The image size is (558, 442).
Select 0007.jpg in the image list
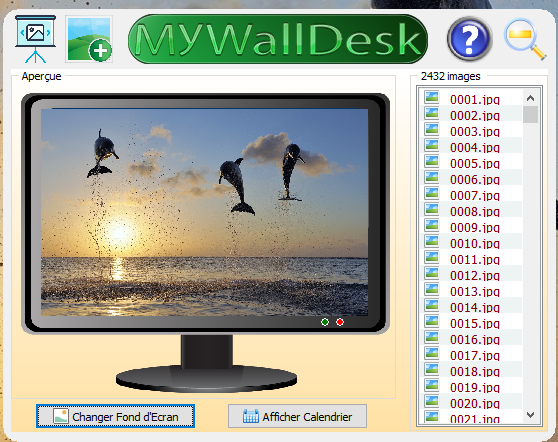point(475,196)
